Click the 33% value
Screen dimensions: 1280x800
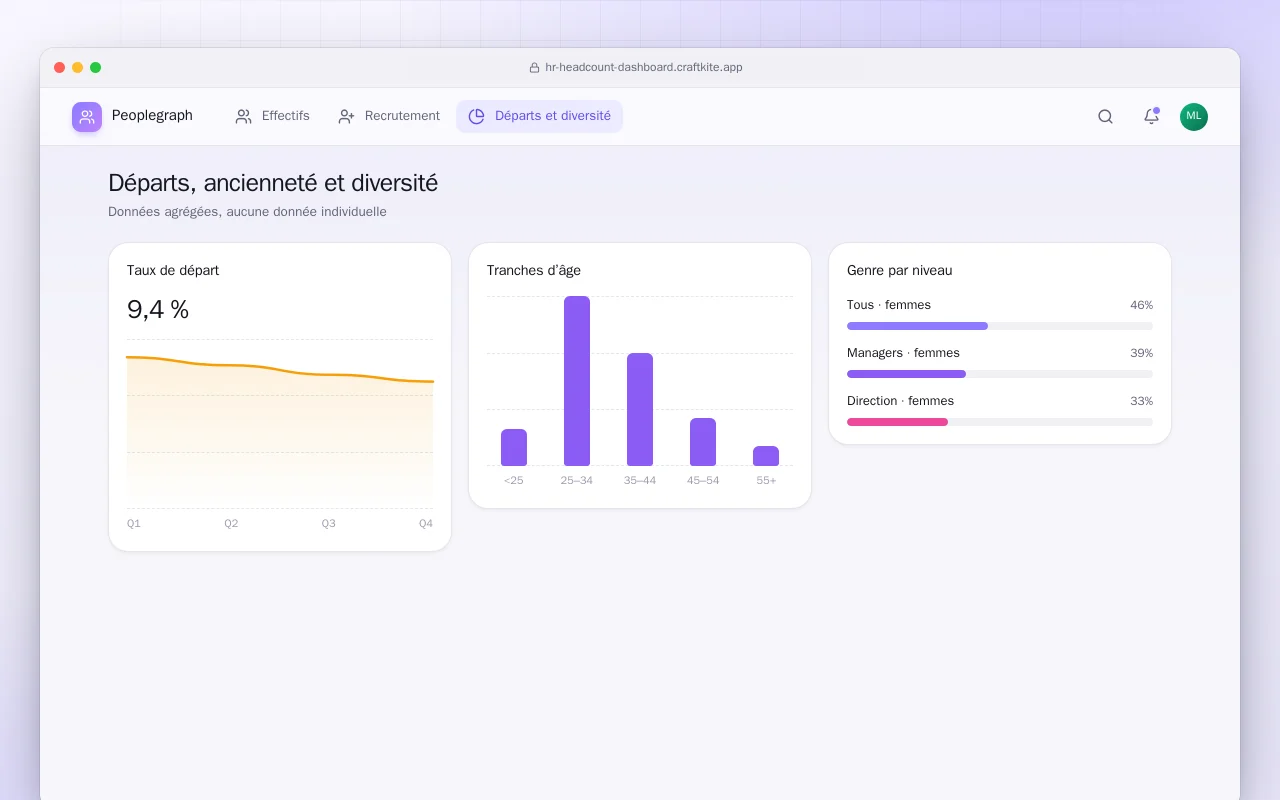[x=1141, y=401]
